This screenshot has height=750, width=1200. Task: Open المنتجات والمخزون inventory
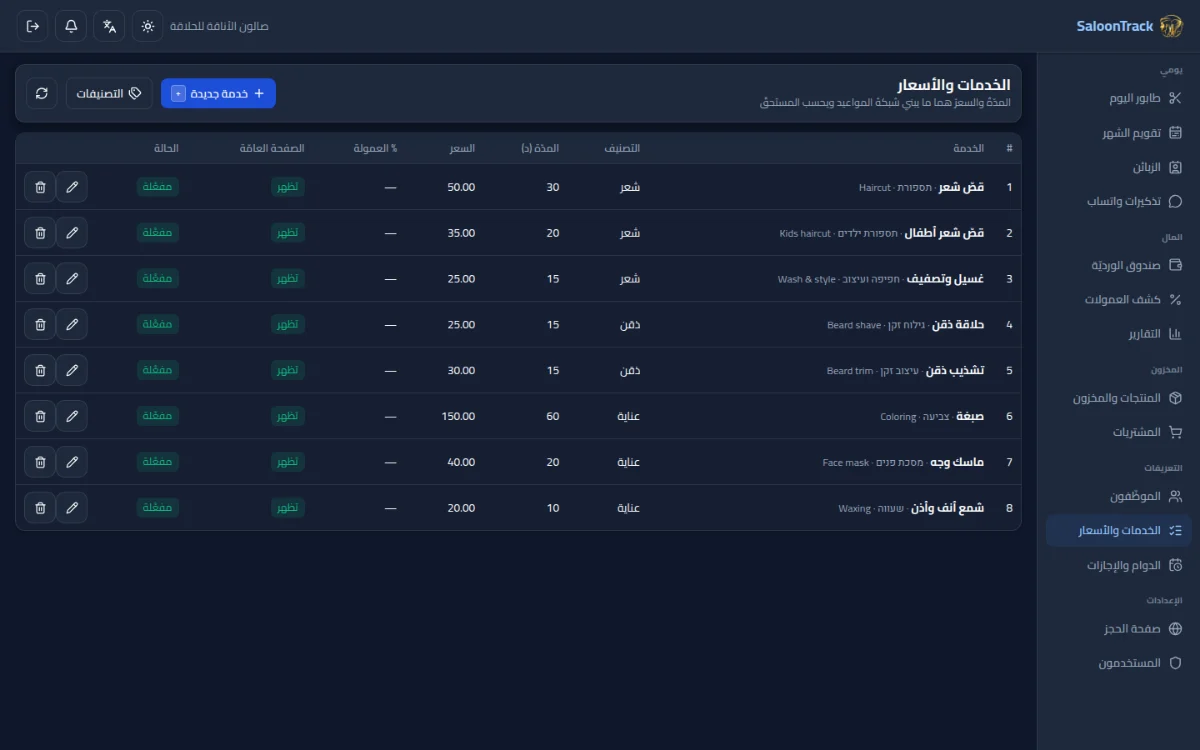coord(1119,398)
